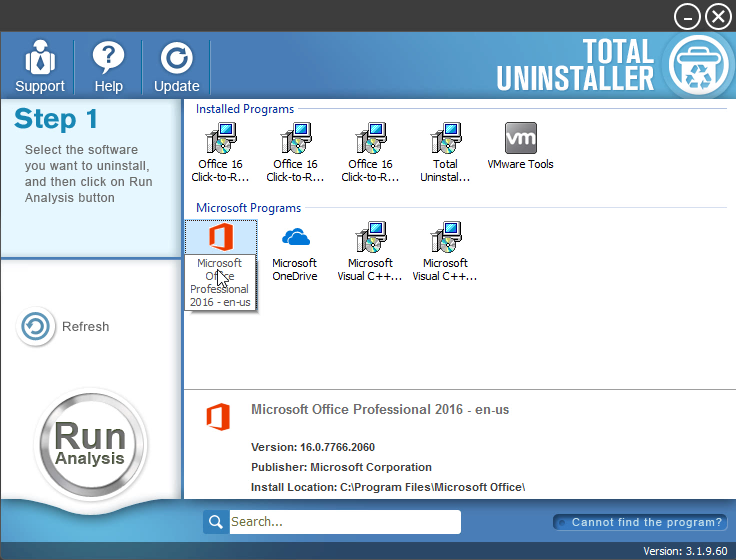Click the Search input field

coord(345,522)
